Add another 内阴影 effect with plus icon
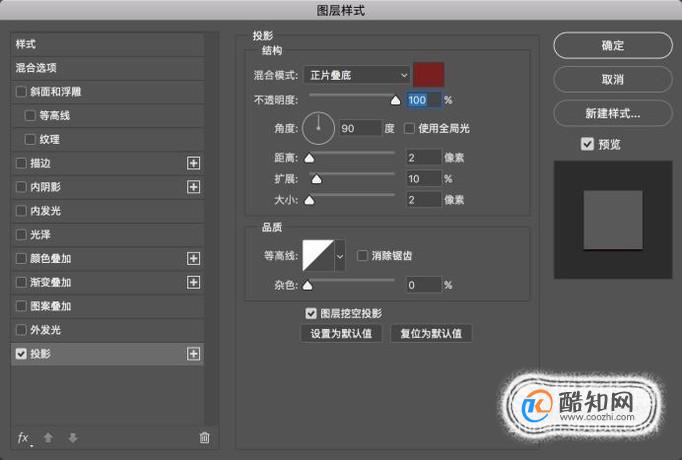Viewport: 682px width, 460px height. pyautogui.click(x=194, y=187)
